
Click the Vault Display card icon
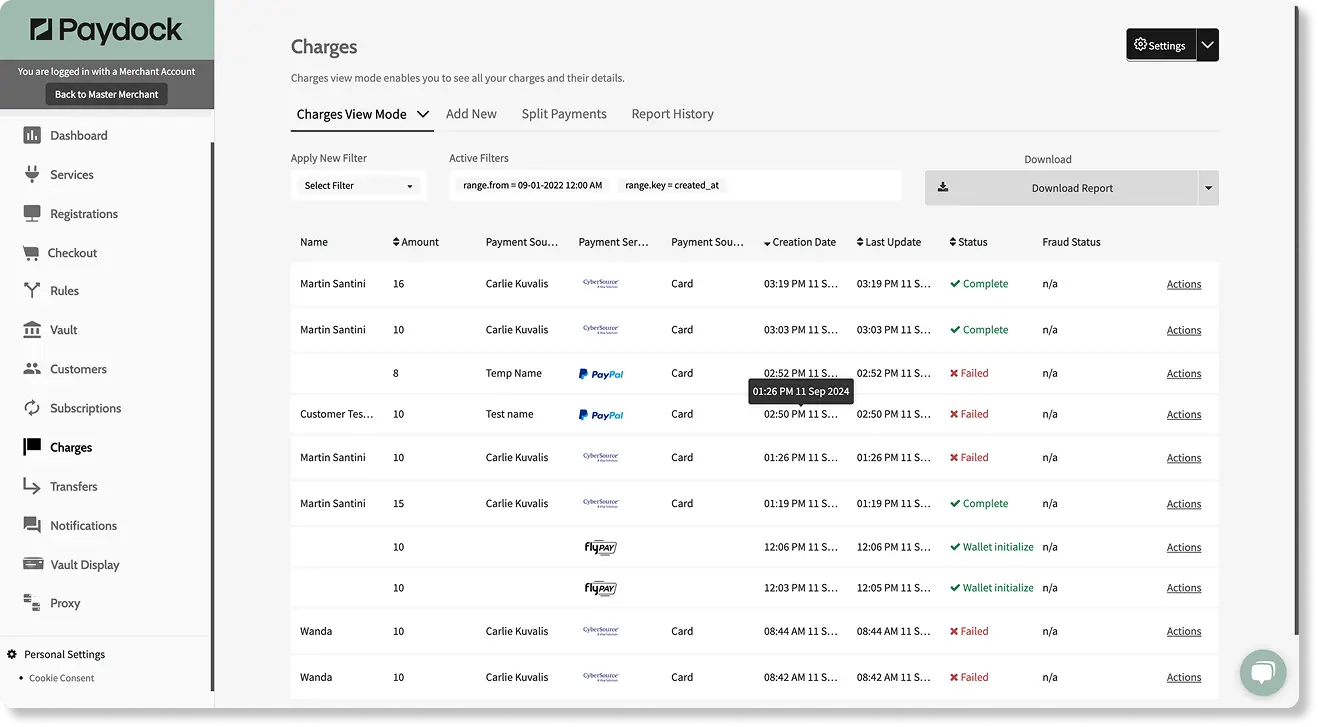point(32,564)
